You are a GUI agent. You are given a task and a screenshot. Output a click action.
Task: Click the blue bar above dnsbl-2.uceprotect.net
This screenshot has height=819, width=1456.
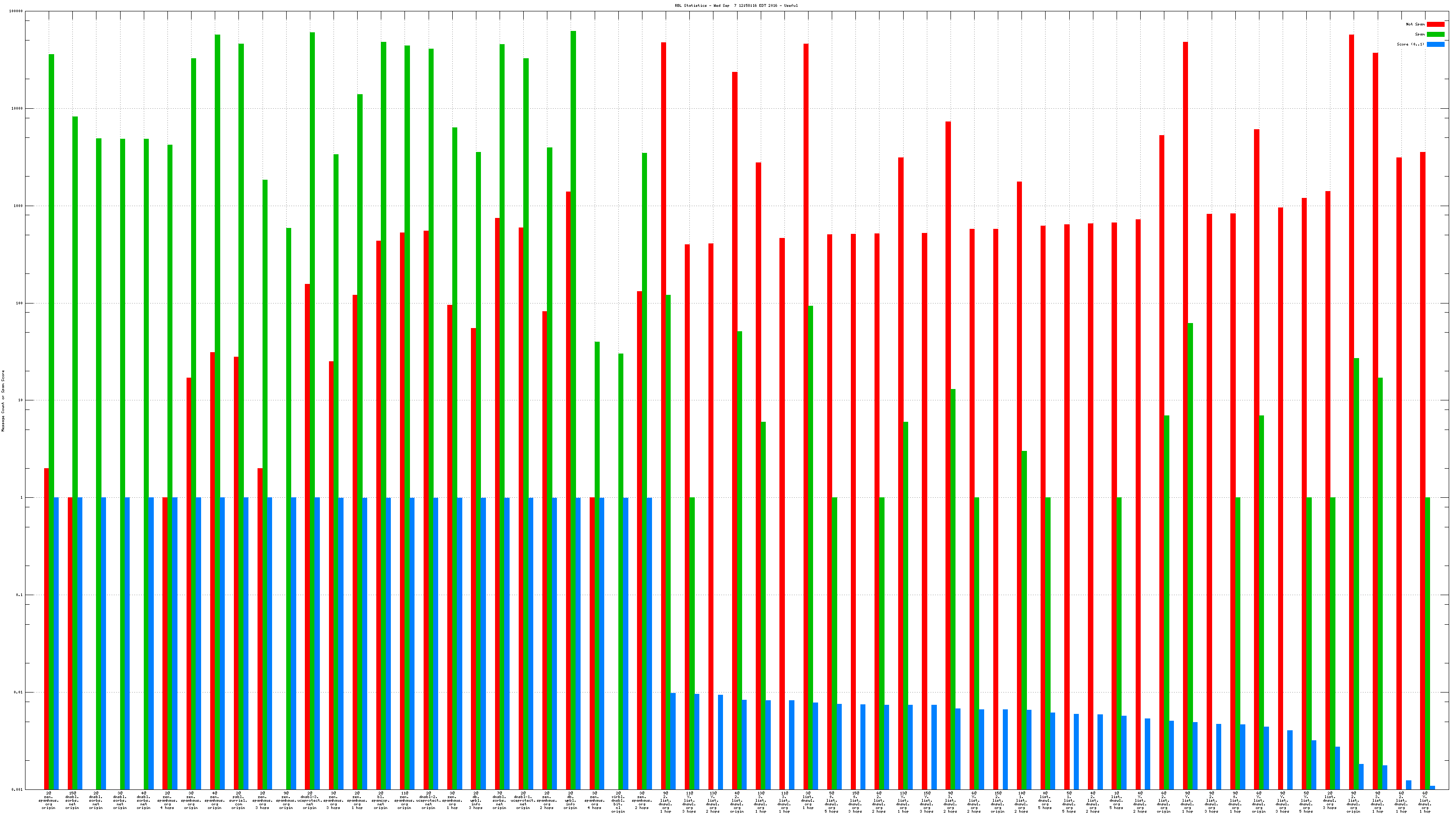[436, 643]
